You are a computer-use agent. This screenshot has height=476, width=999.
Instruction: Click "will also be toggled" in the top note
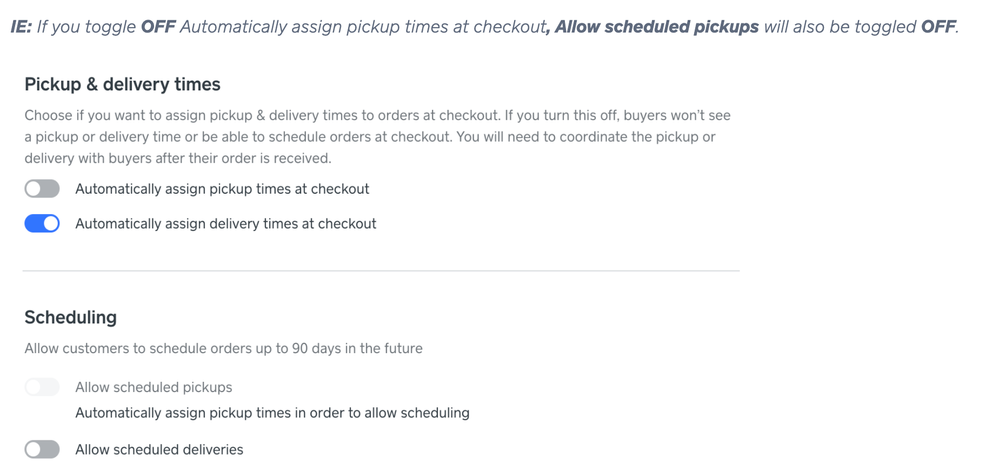click(x=839, y=27)
